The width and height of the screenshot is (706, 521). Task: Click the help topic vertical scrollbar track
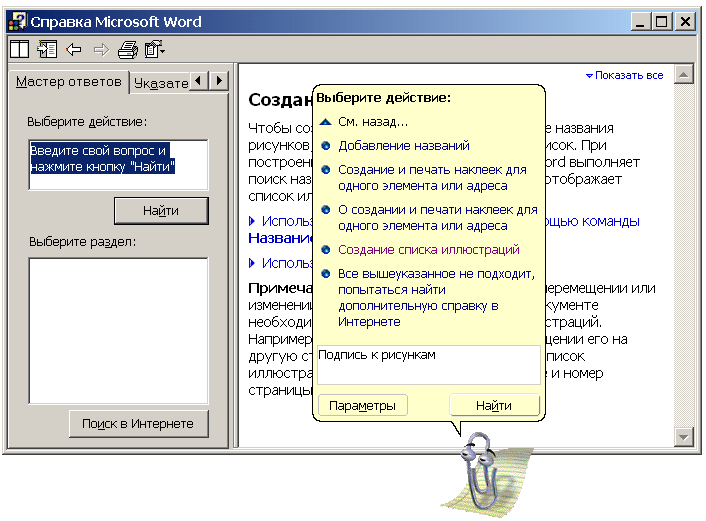point(683,255)
